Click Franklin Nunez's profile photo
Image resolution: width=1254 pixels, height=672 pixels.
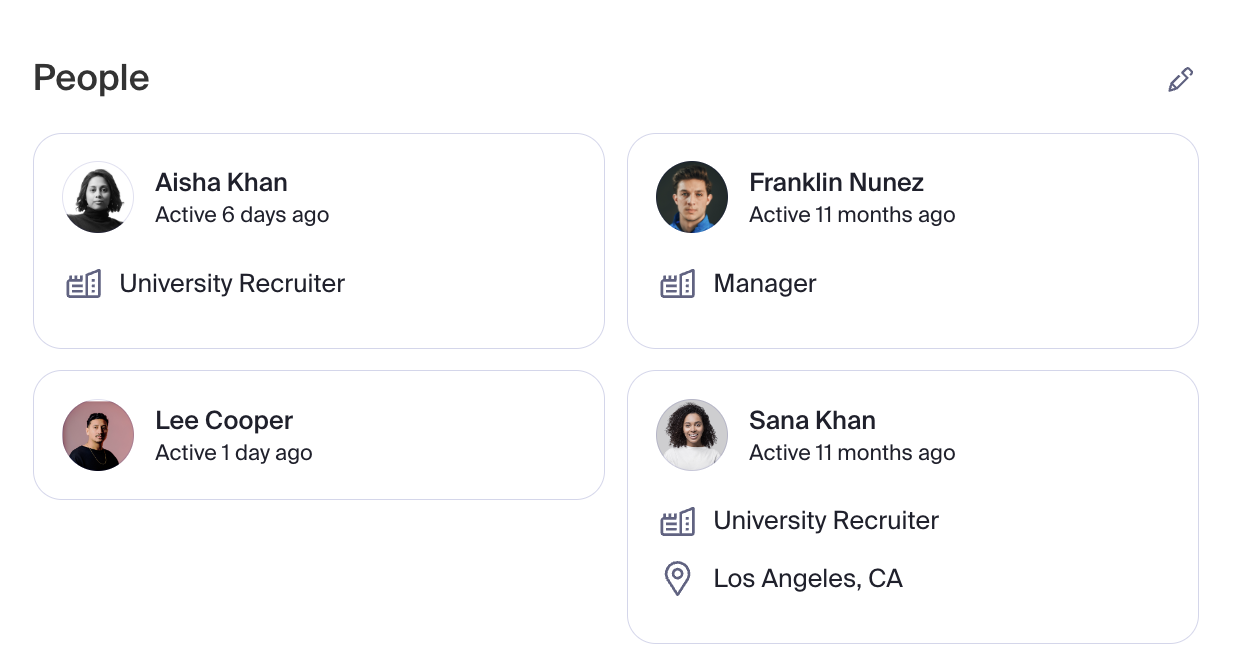click(692, 197)
